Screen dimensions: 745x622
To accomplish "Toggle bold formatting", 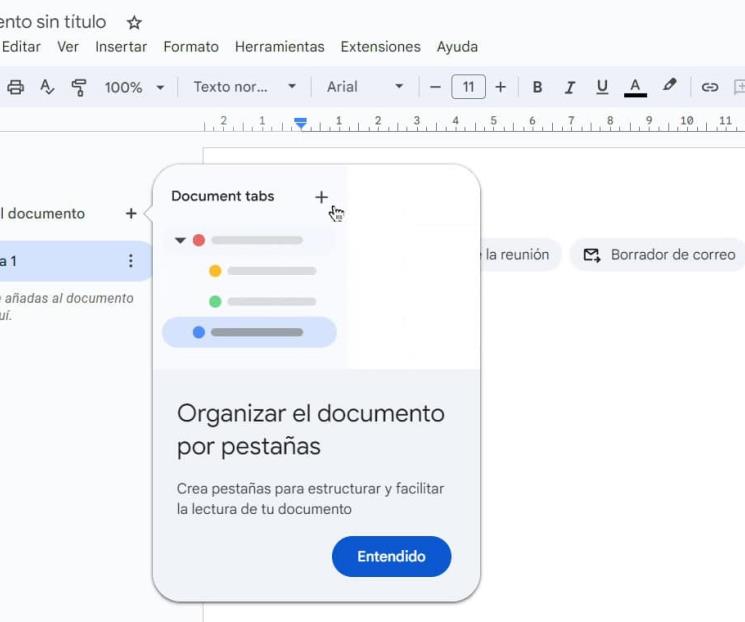I will tap(537, 87).
